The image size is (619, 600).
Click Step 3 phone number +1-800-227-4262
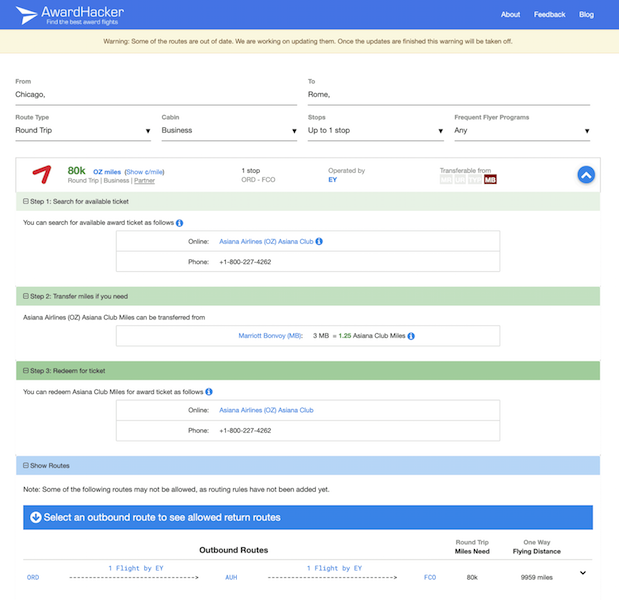click(245, 431)
